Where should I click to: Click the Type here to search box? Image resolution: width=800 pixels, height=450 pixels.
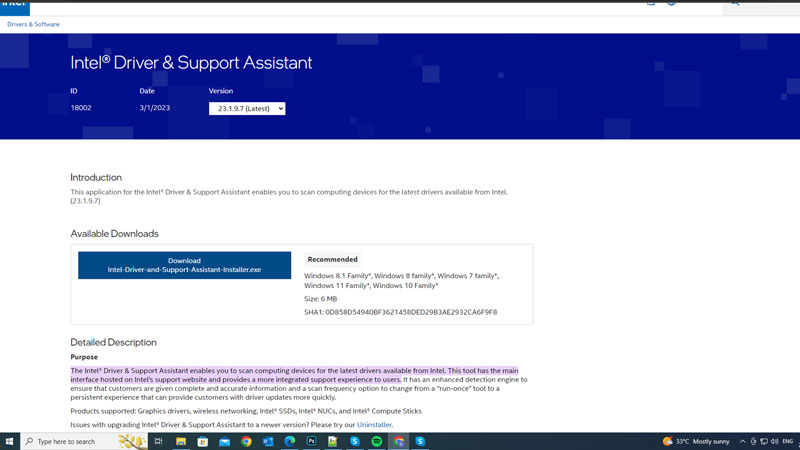(84, 441)
